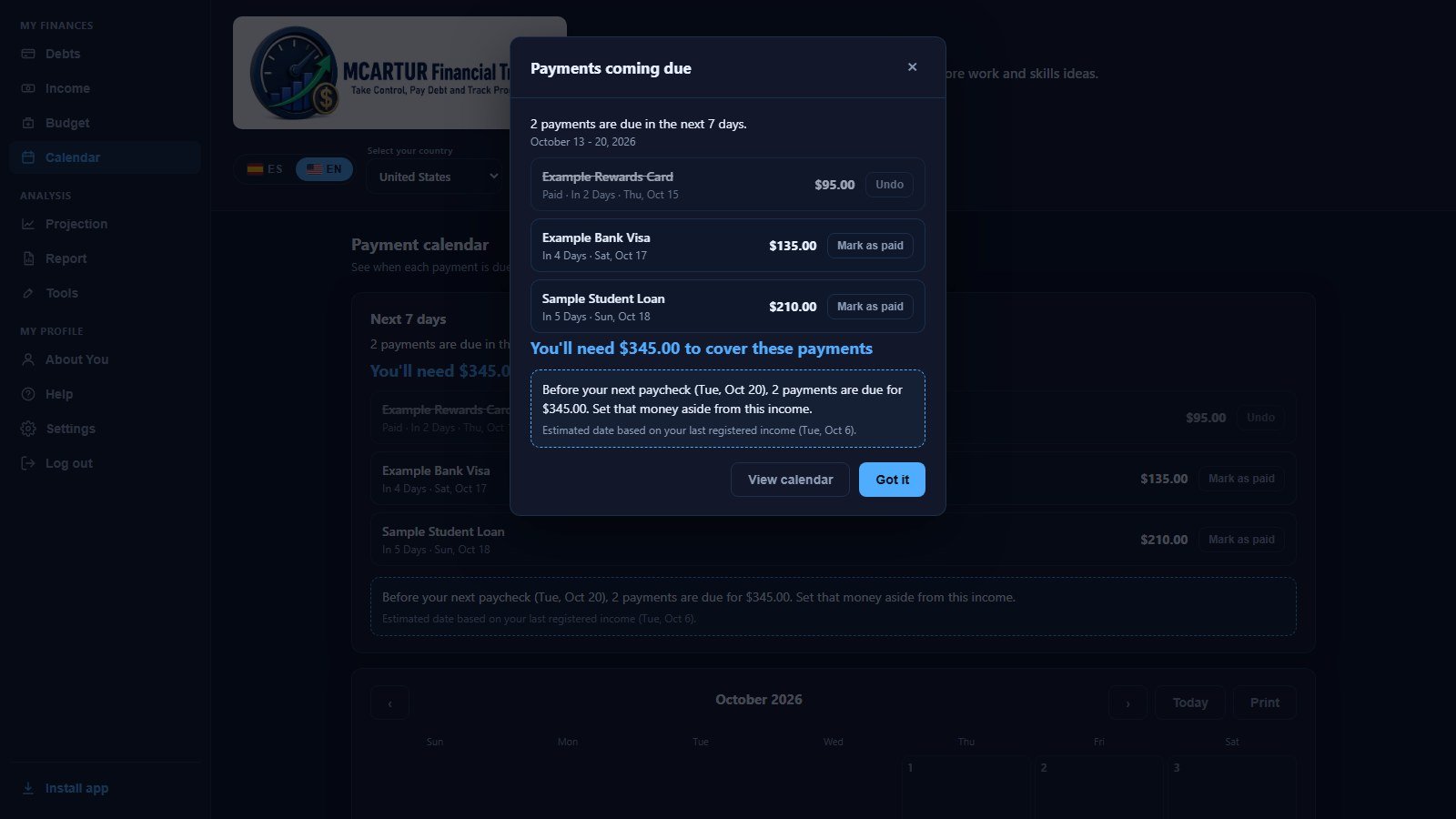Open Report page from sidebar

coord(105,258)
